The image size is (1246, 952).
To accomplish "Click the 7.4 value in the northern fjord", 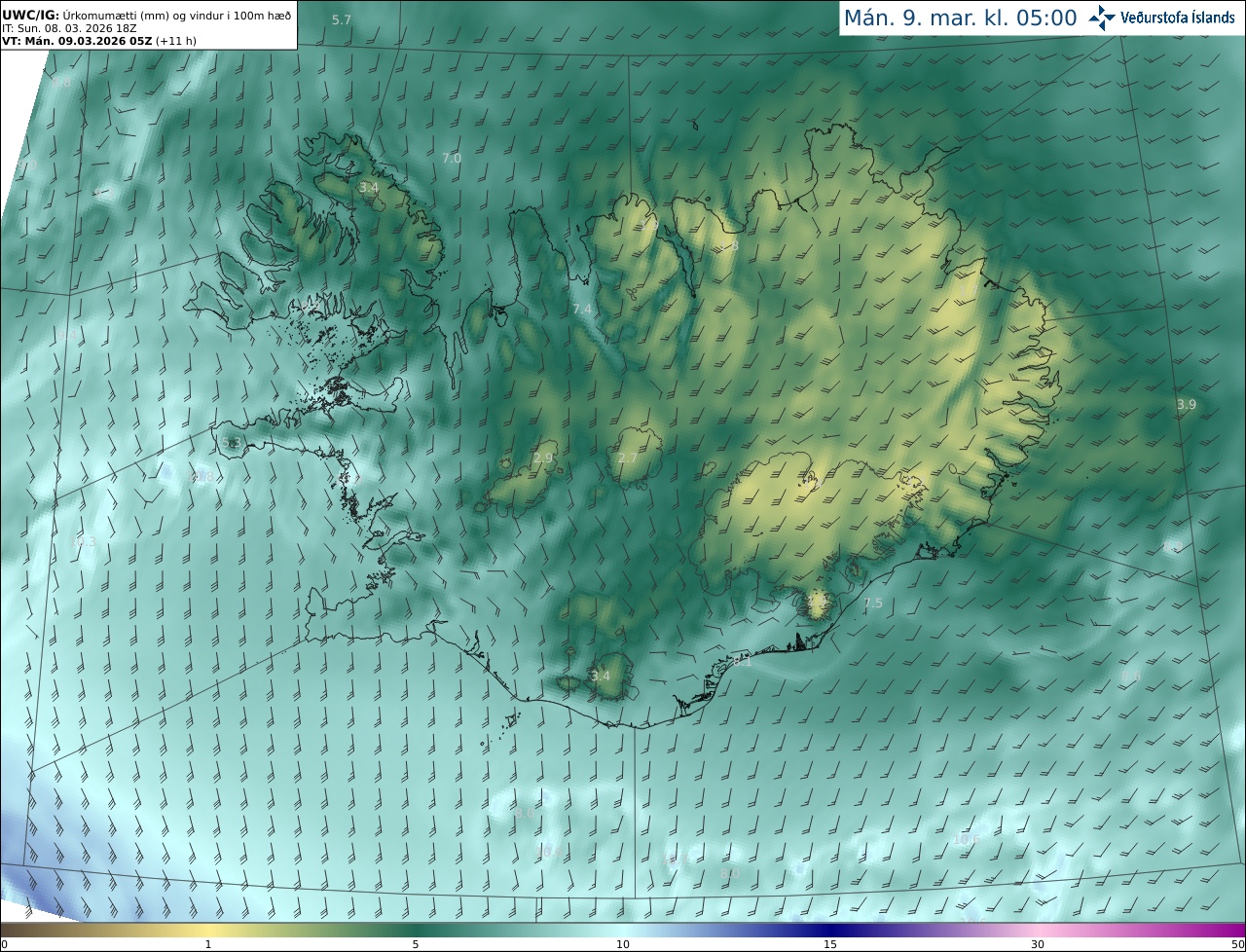I will click(x=582, y=309).
